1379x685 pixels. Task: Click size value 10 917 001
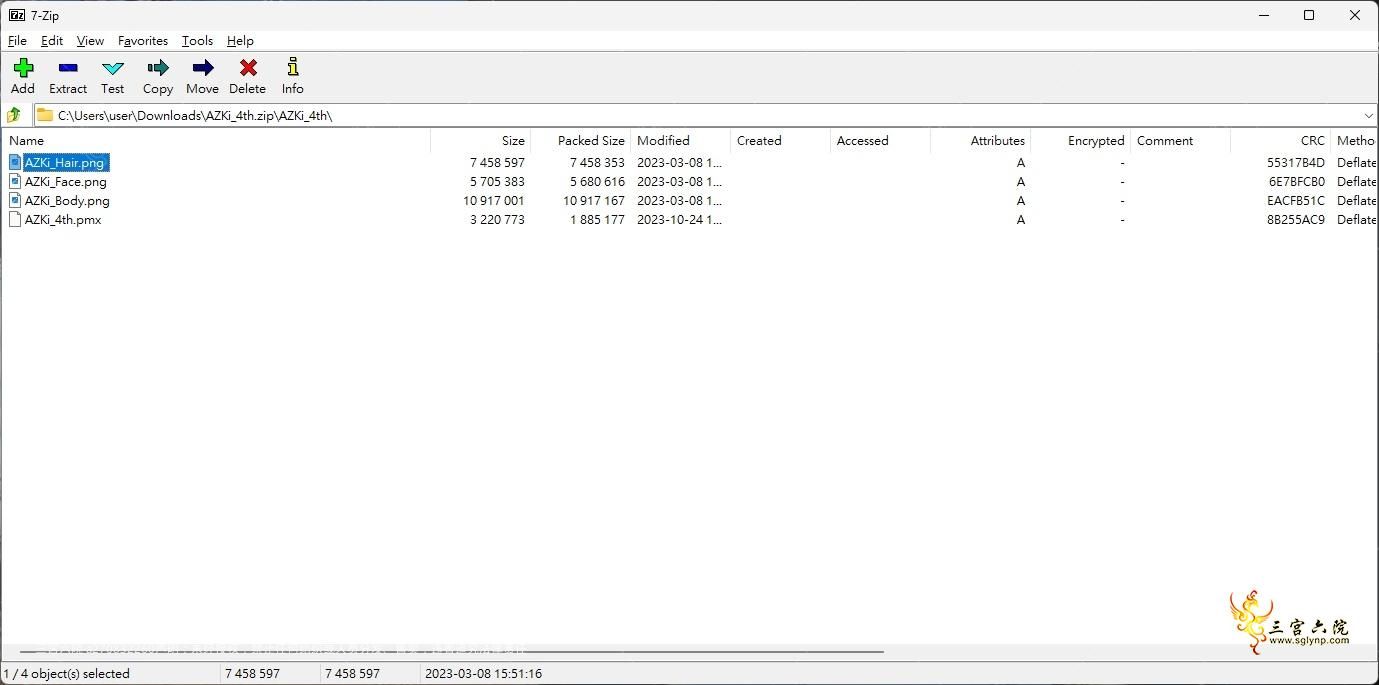[493, 200]
